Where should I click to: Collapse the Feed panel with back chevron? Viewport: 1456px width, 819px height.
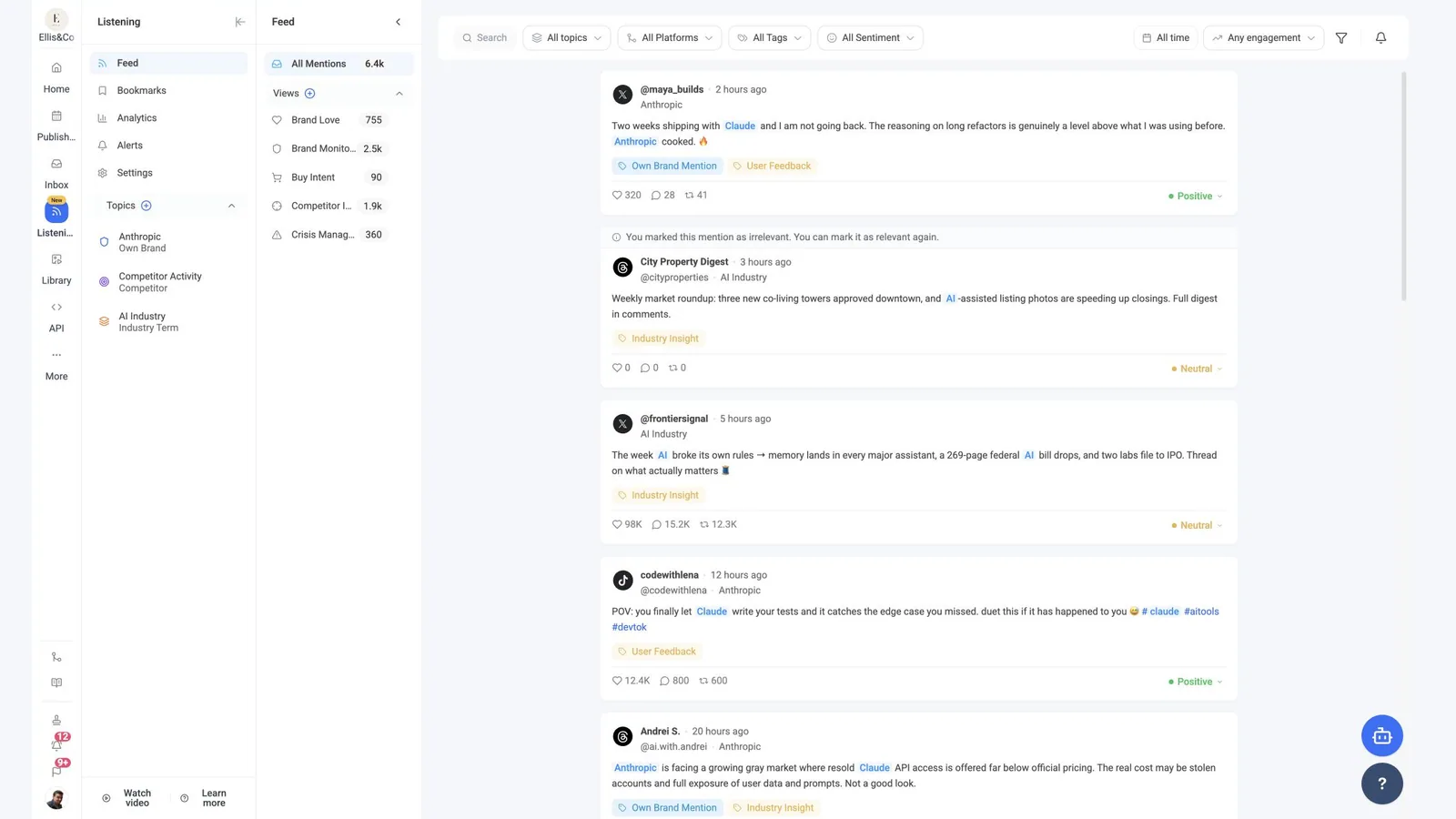pos(398,22)
